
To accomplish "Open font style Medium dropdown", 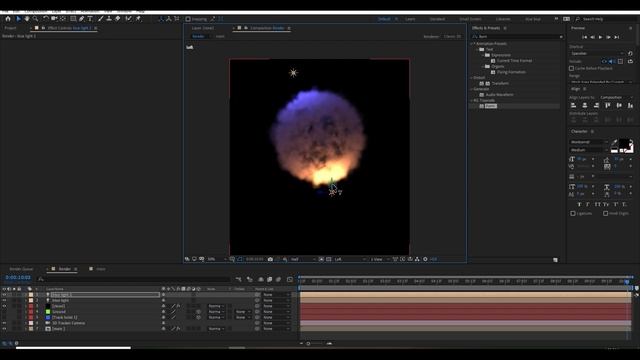I will coord(589,150).
